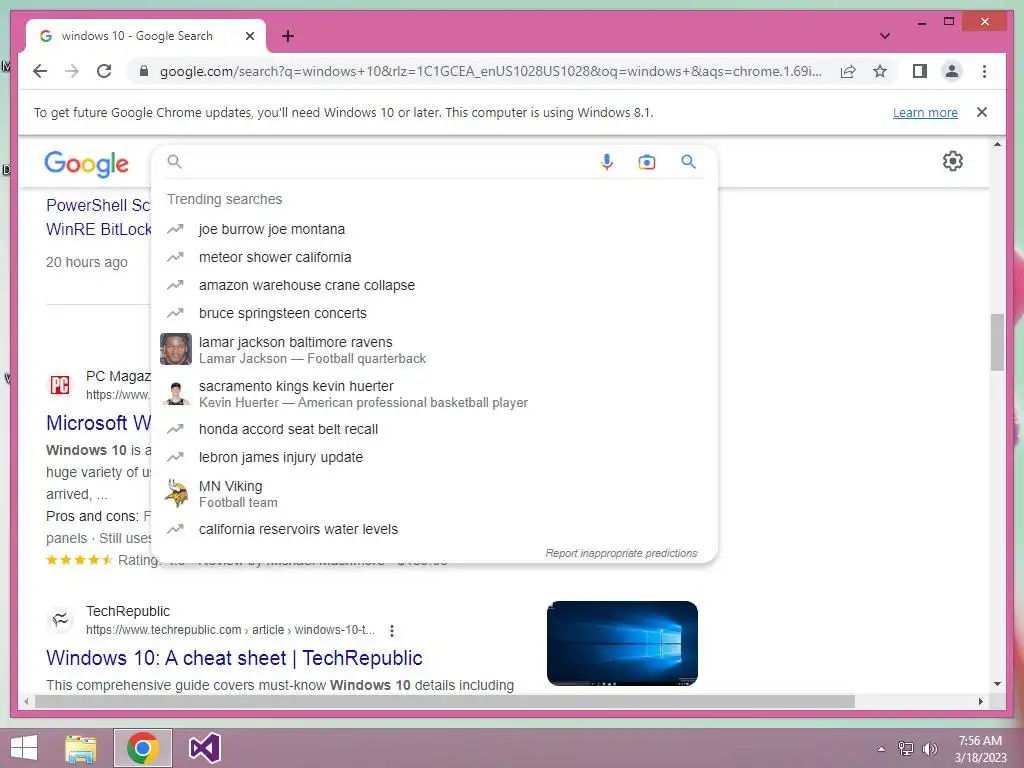Start voice search with the microphone icon
1024x768 pixels.
click(607, 162)
